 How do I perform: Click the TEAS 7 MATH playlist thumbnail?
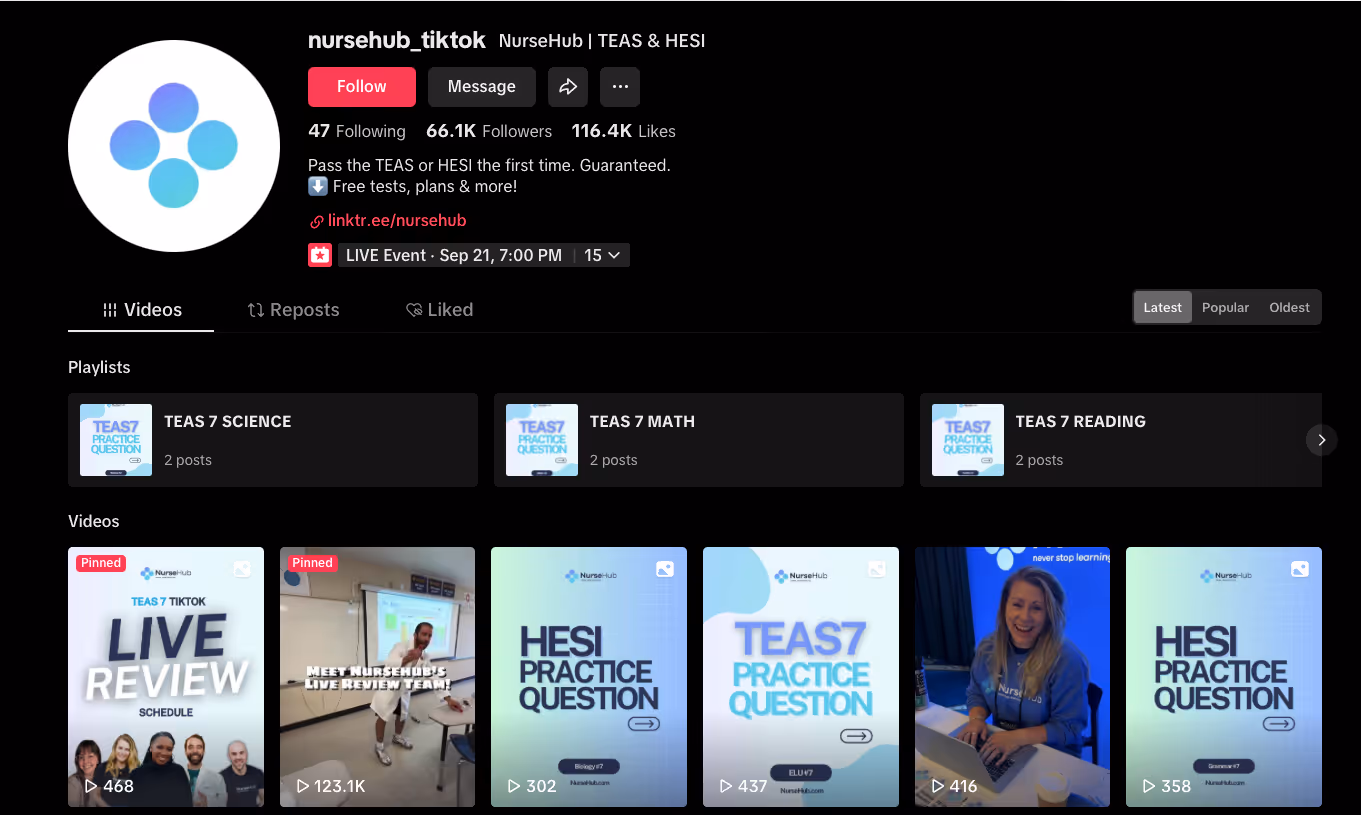pos(542,440)
